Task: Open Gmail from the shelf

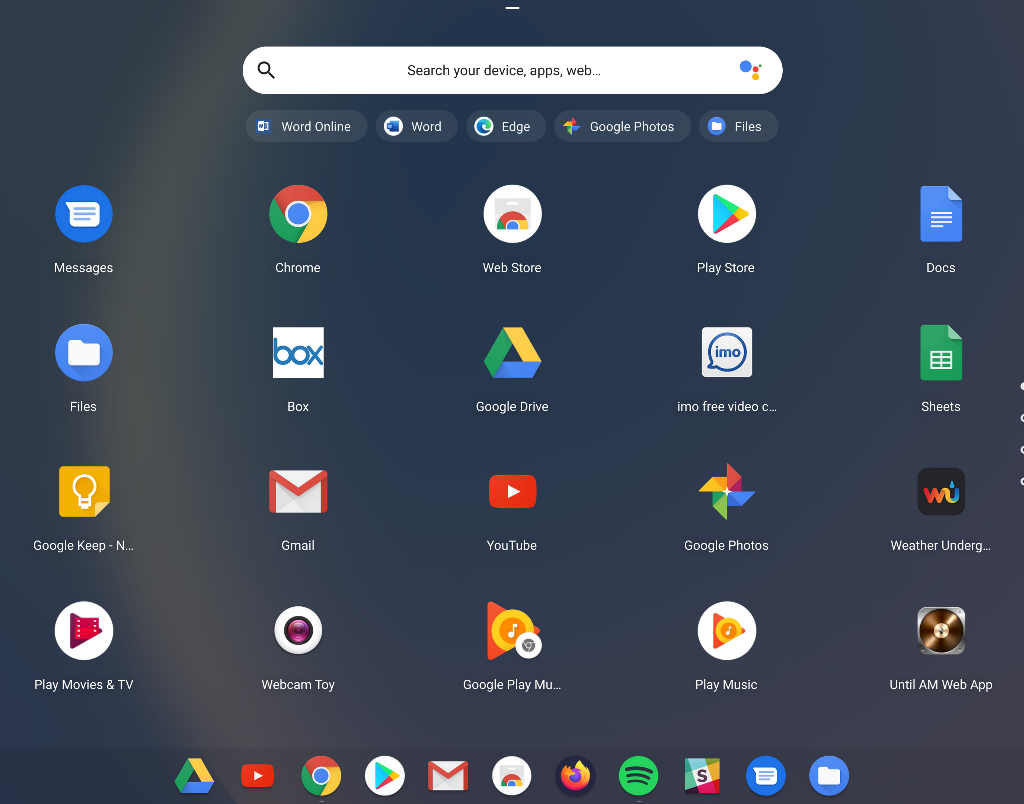Action: coord(448,776)
